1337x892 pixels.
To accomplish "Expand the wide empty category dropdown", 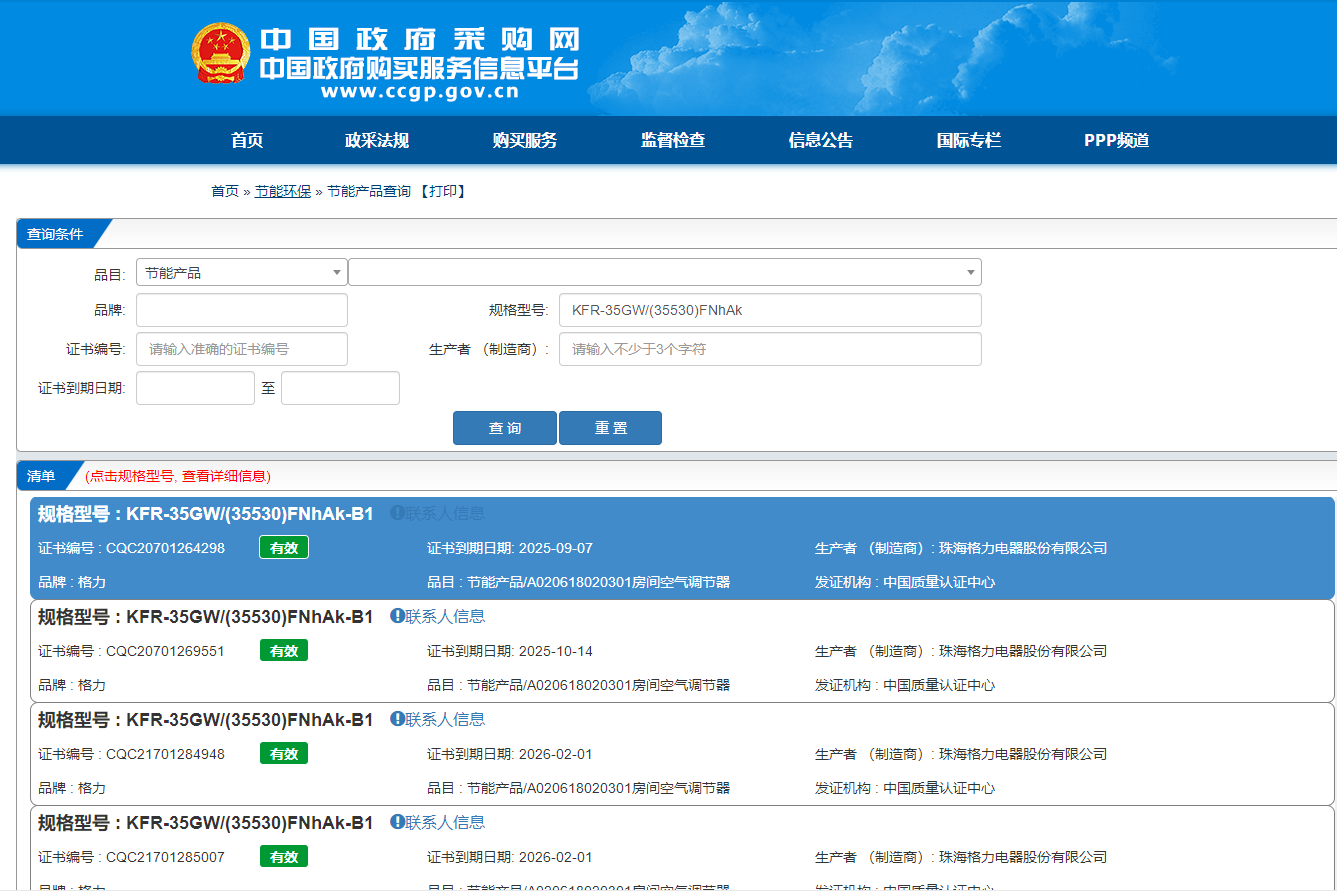I will pyautogui.click(x=665, y=272).
